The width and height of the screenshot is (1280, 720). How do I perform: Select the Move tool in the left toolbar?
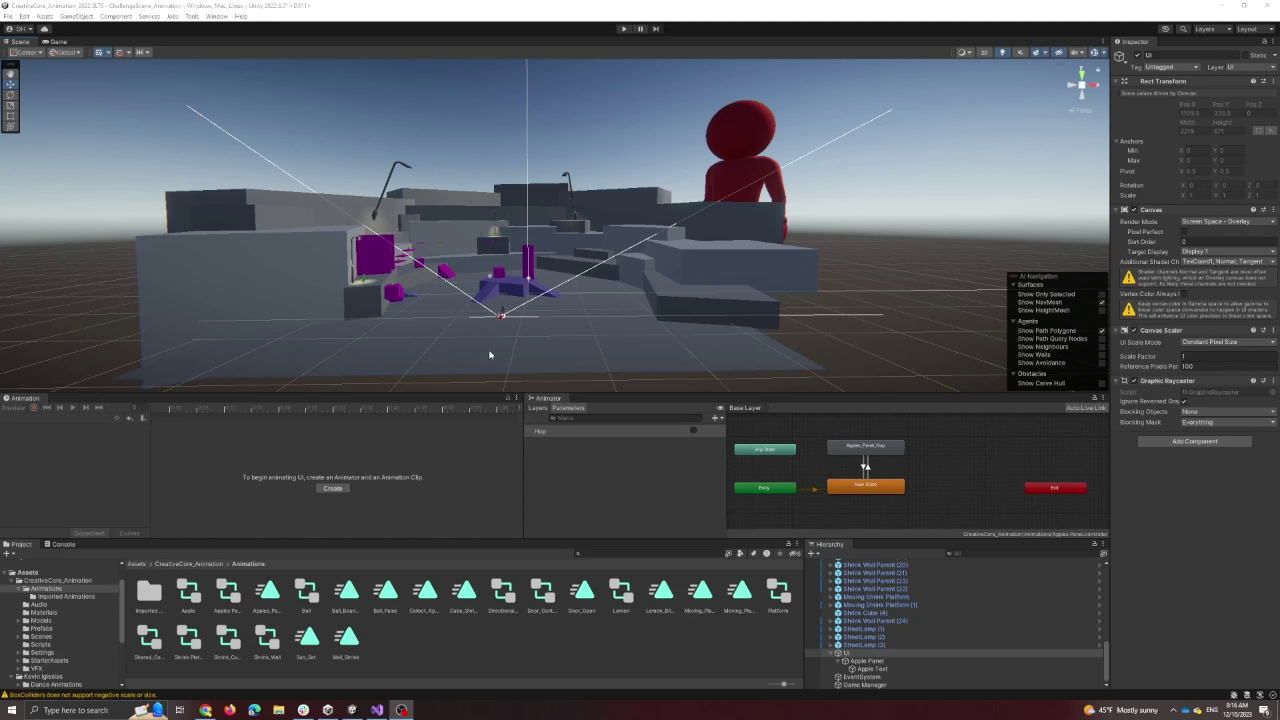click(10, 84)
